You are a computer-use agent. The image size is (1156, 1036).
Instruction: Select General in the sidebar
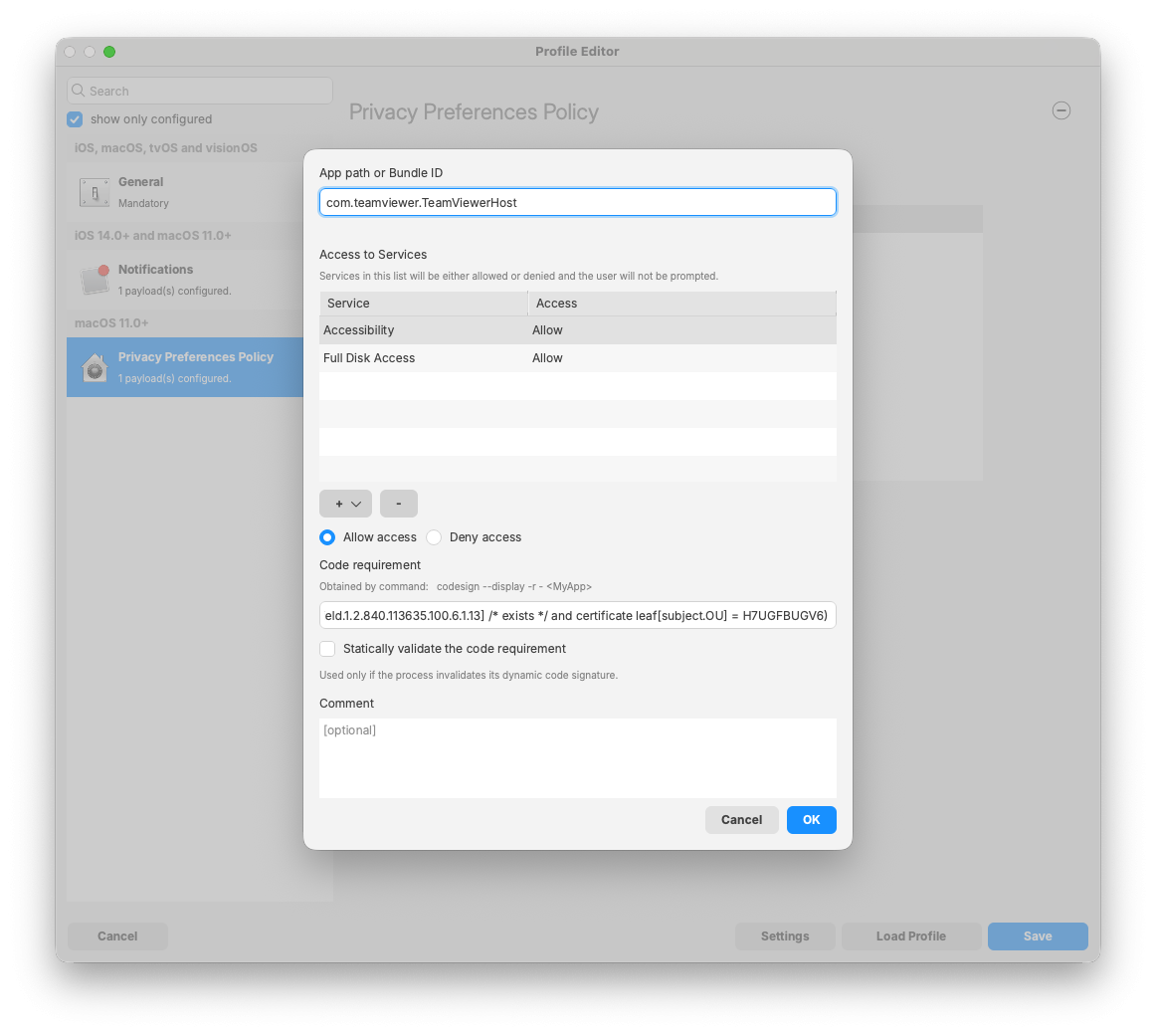coord(185,192)
